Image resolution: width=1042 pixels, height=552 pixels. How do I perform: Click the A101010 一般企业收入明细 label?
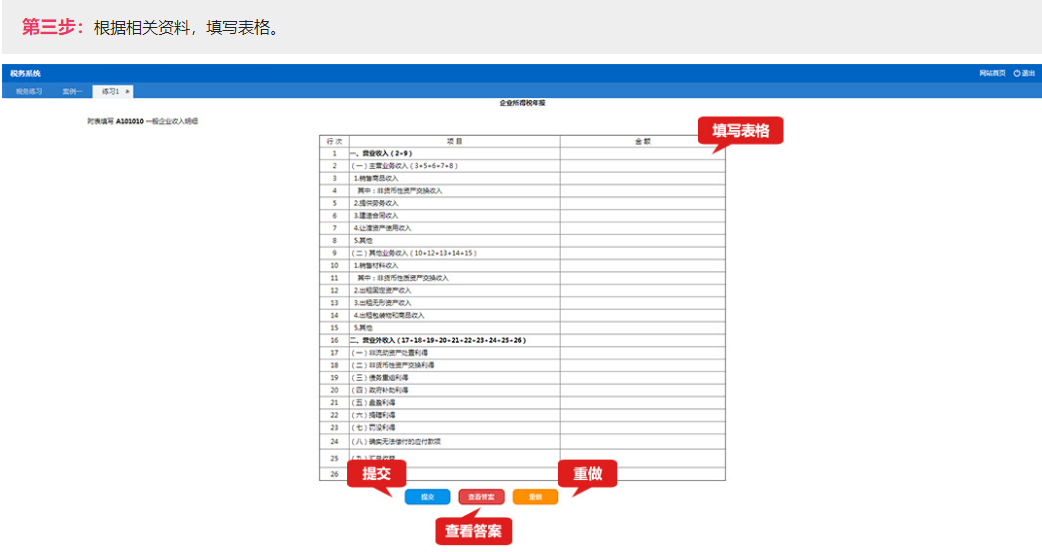157,122
